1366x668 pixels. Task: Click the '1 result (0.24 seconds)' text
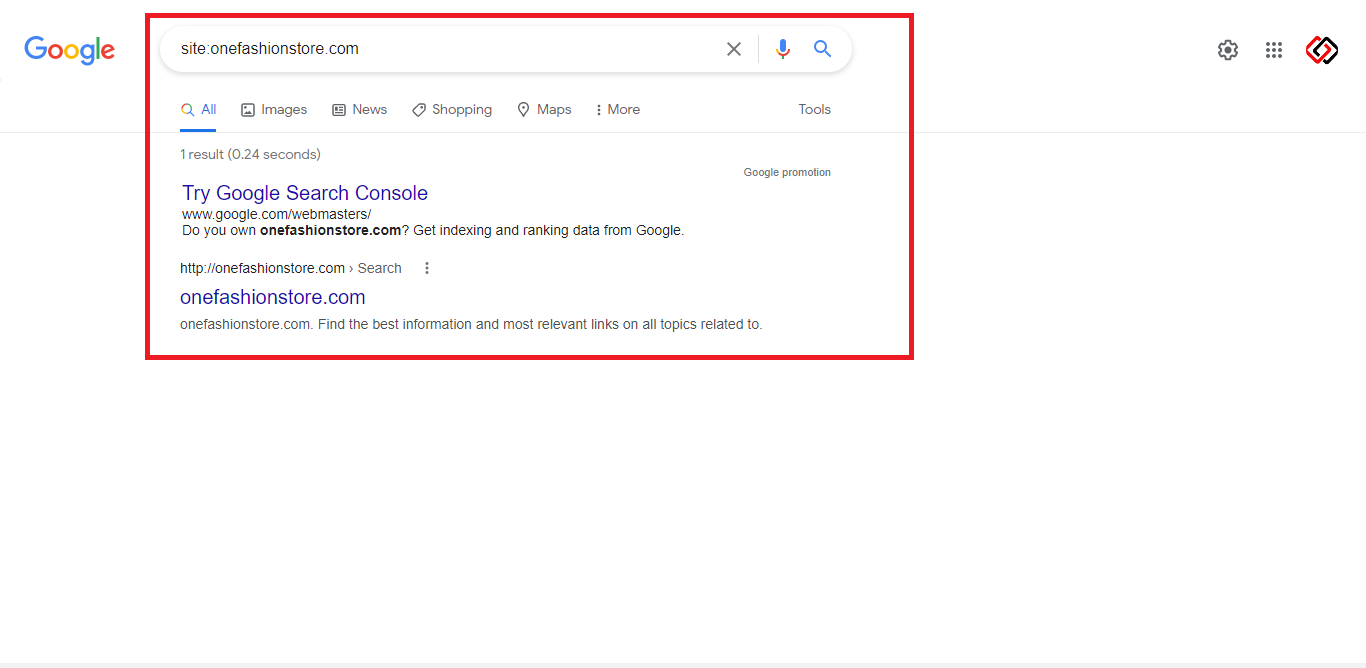(x=250, y=154)
